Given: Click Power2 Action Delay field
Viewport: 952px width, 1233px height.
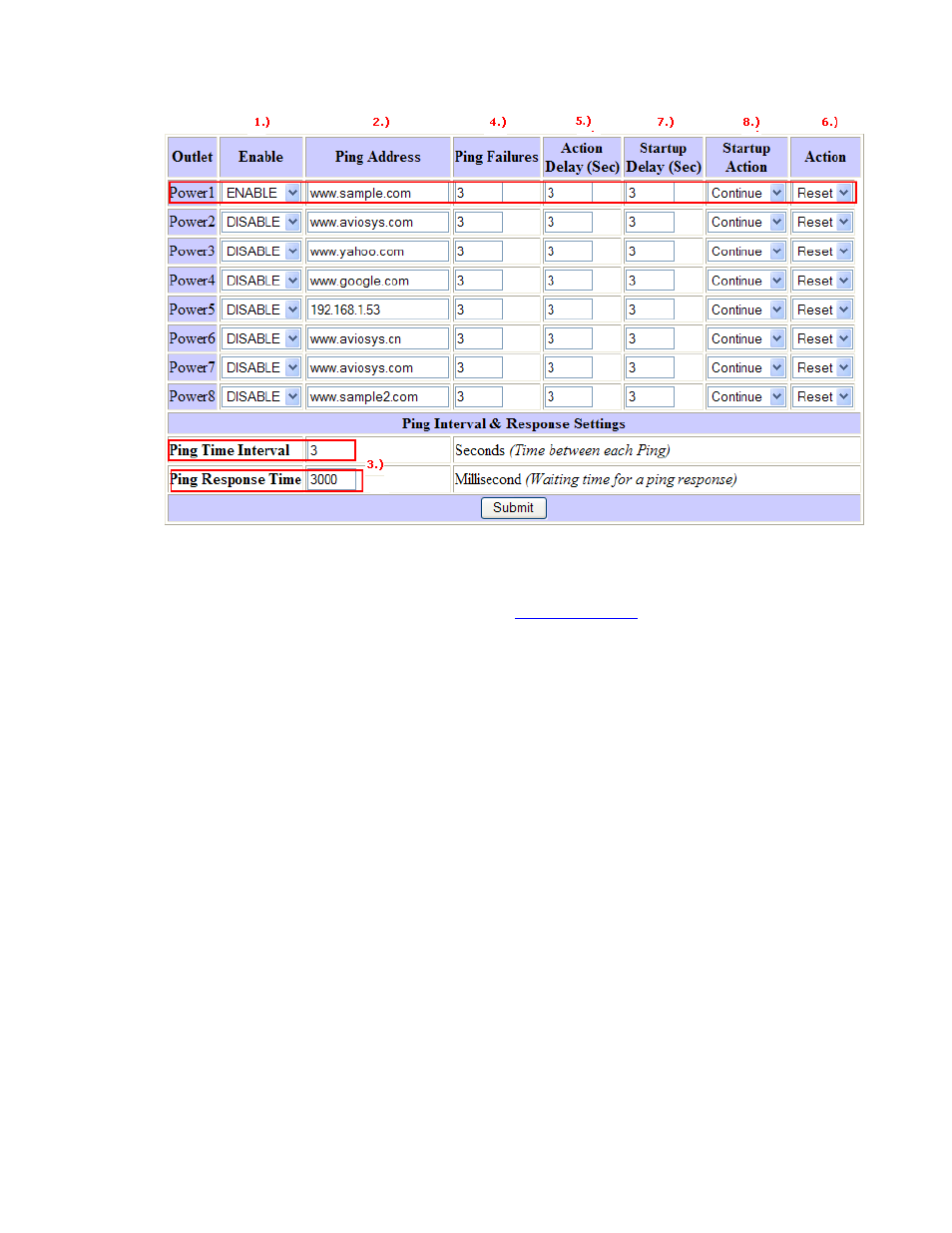Looking at the screenshot, I should pyautogui.click(x=569, y=222).
